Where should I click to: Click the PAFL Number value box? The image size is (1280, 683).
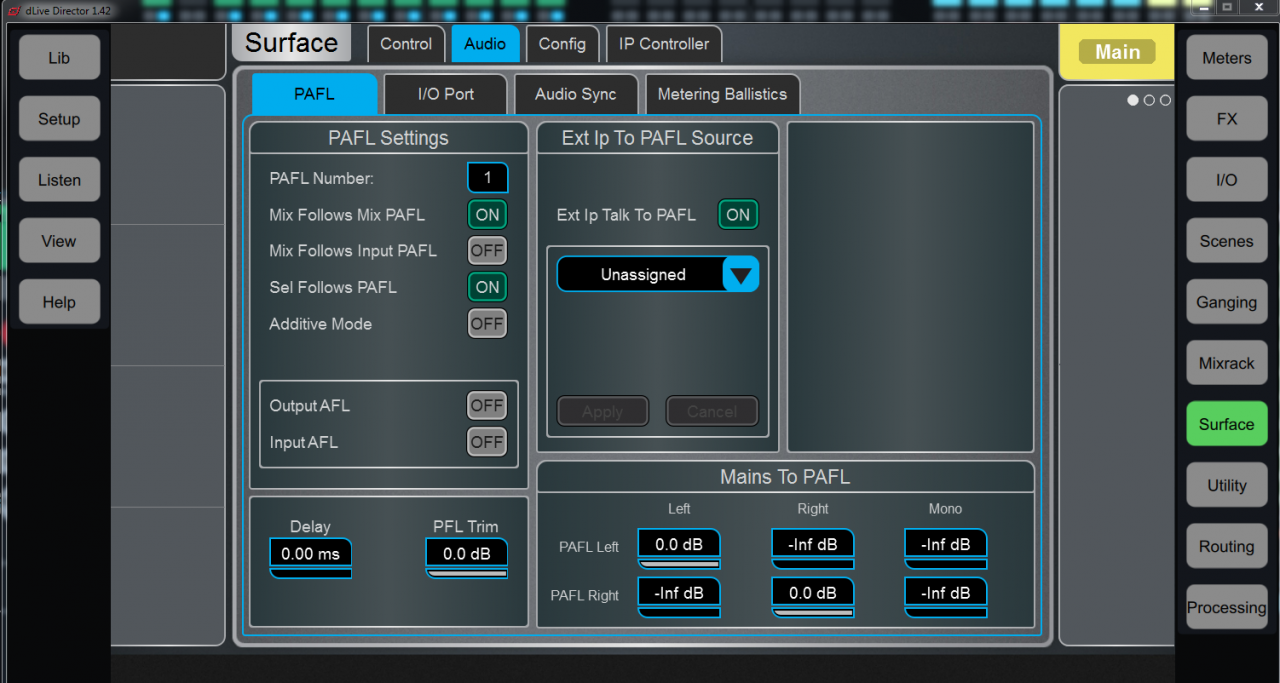pyautogui.click(x=488, y=178)
